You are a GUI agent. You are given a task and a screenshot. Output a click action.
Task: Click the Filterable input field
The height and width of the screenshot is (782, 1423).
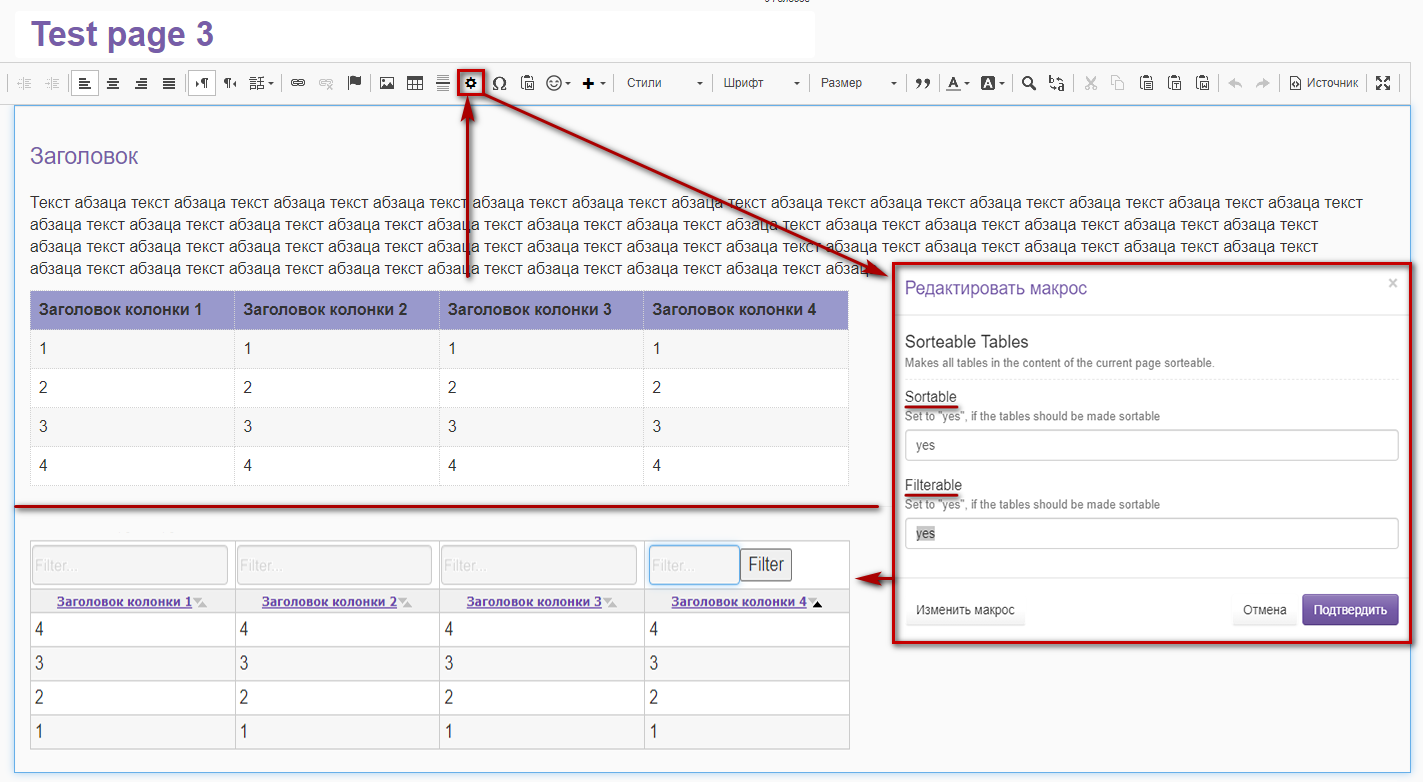point(1151,533)
